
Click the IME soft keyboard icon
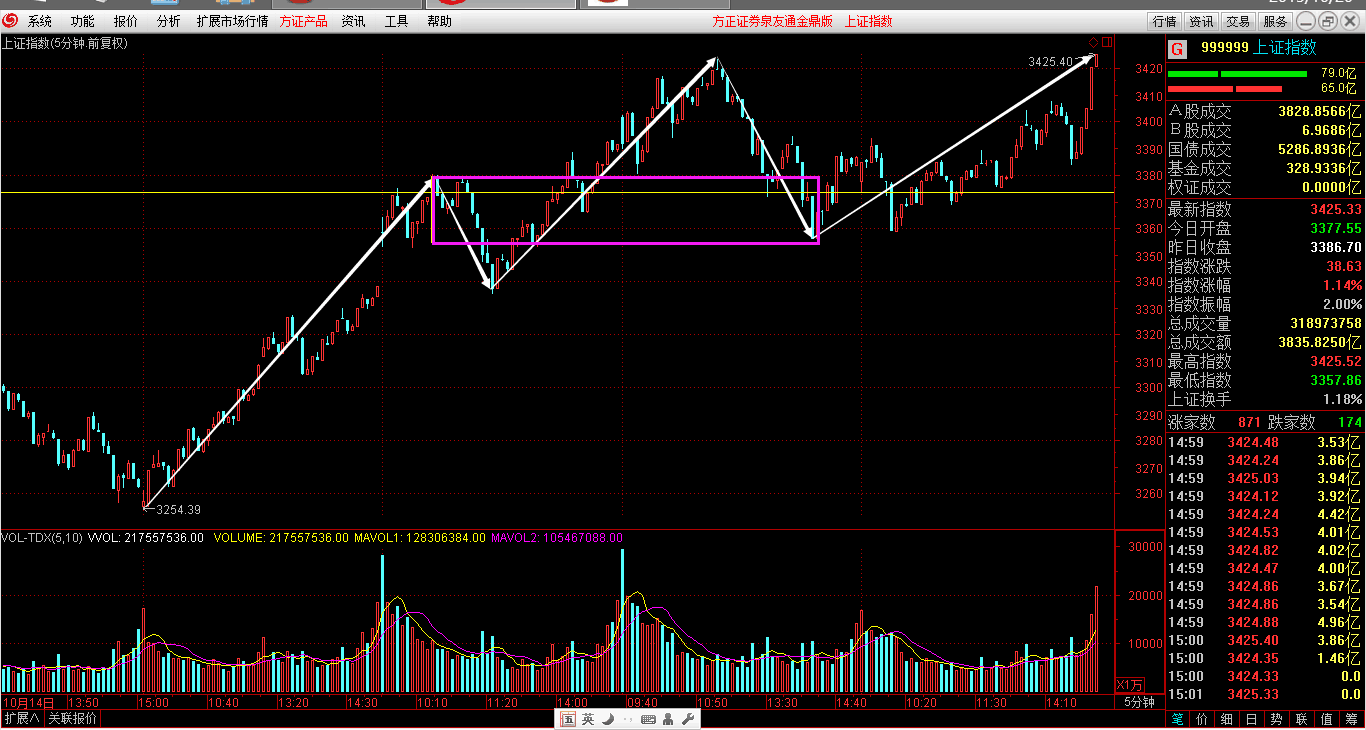click(x=648, y=719)
